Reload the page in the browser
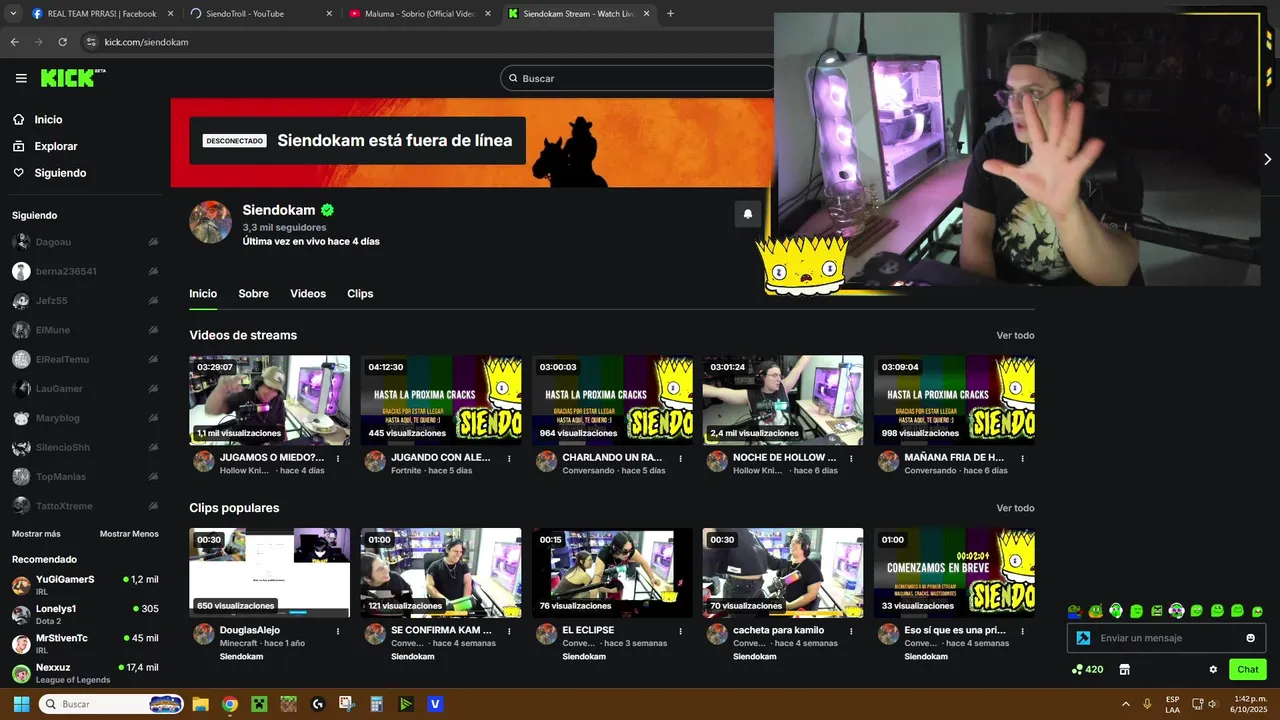Viewport: 1280px width, 720px height. pos(62,42)
